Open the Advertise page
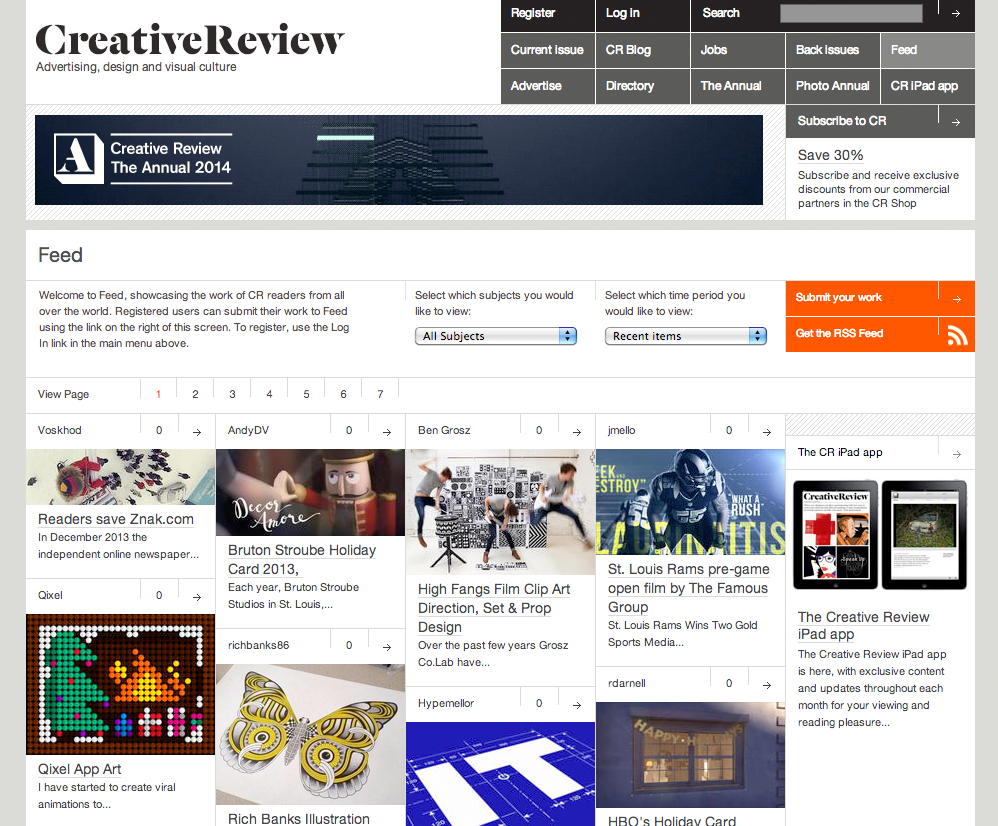 [x=547, y=86]
